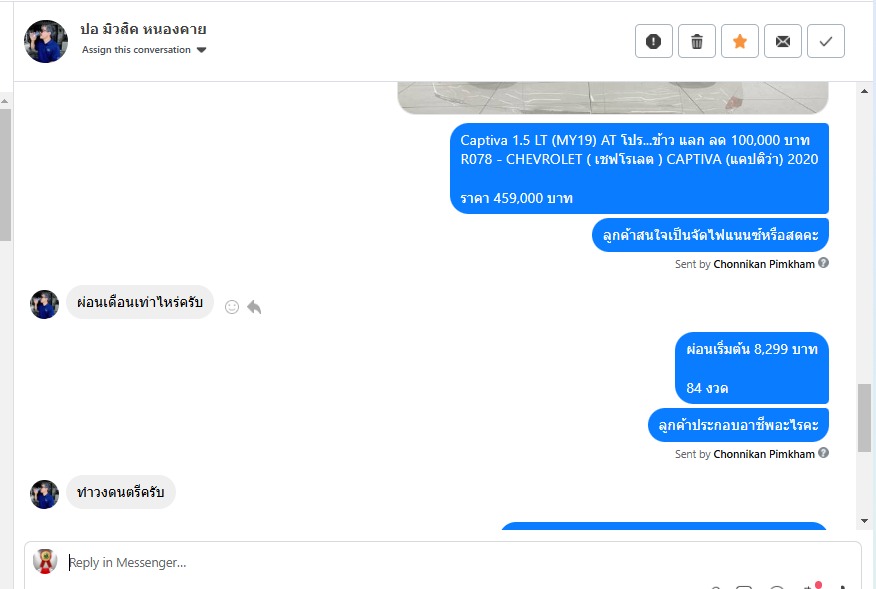The height and width of the screenshot is (589, 876).
Task: Open the upper Chonnikan Pimkham sender link
Action: point(764,264)
